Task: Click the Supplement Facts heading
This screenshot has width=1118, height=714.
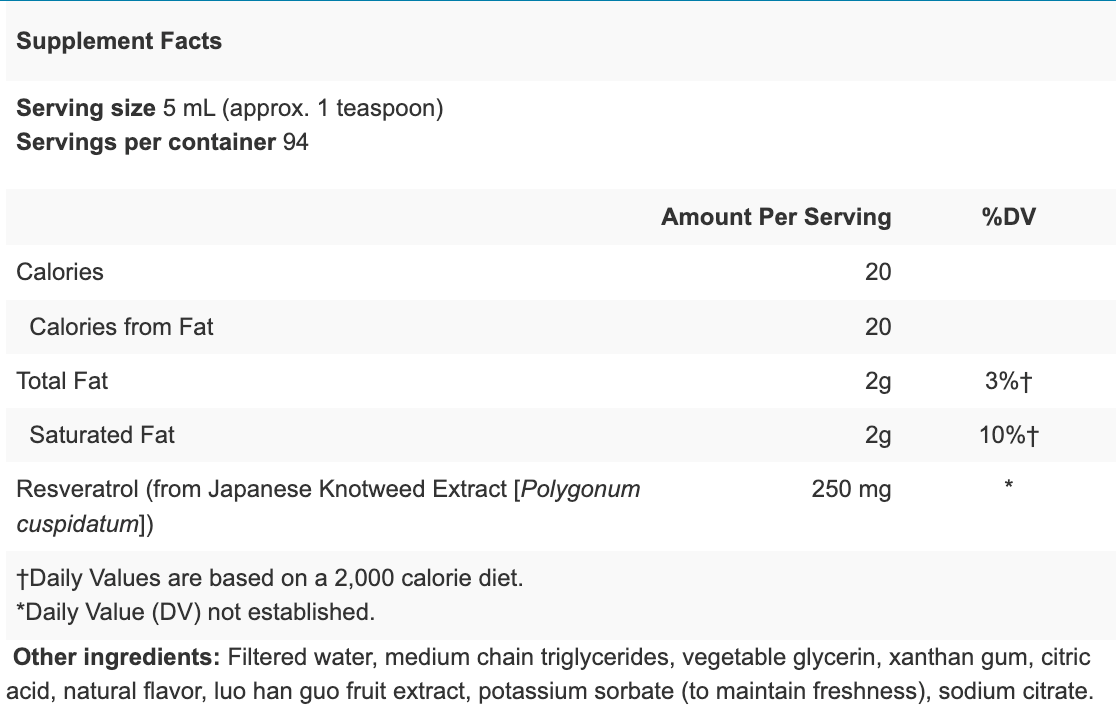Action: pyautogui.click(x=119, y=41)
